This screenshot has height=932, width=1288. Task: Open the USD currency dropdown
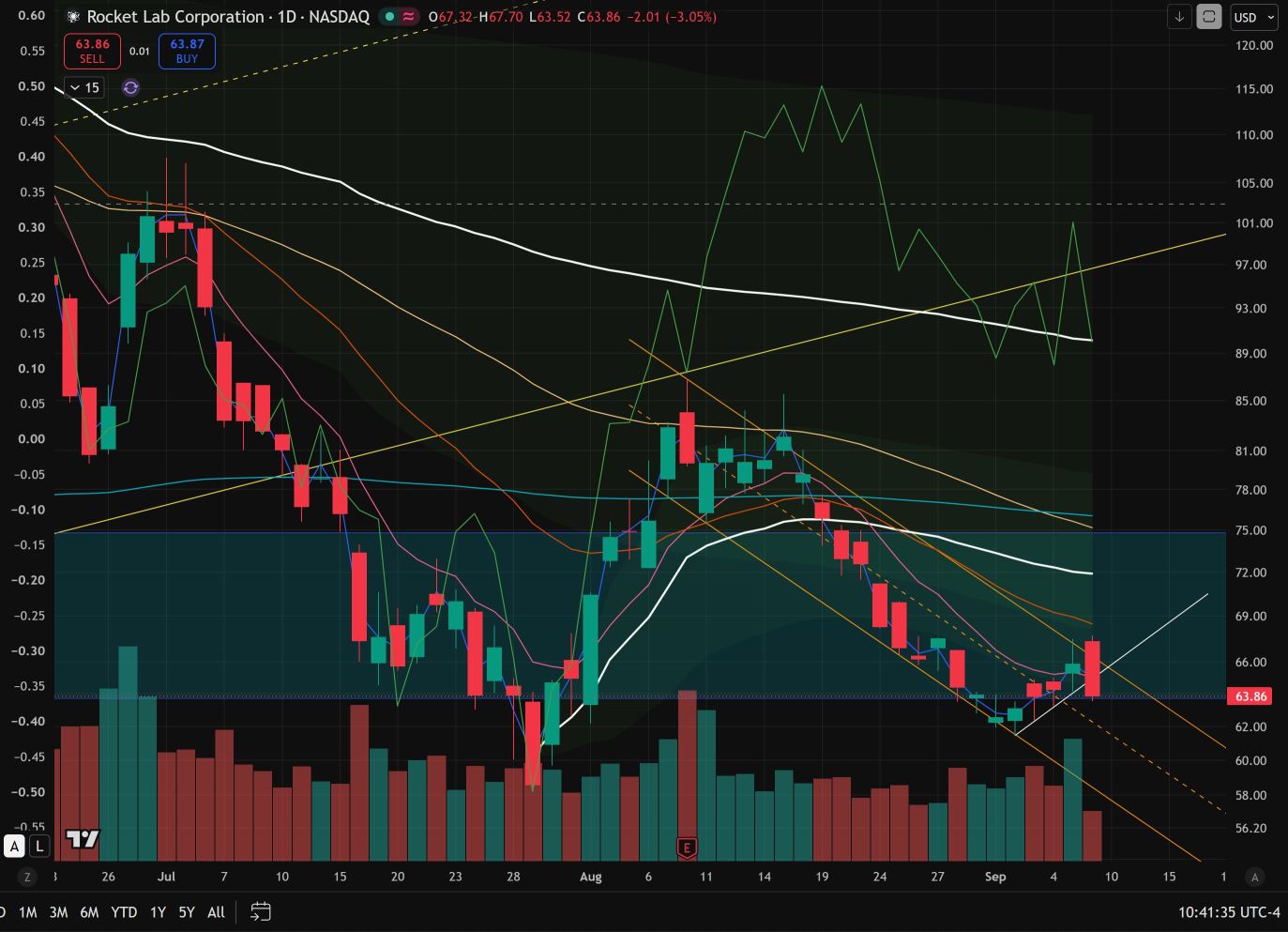tap(1254, 17)
